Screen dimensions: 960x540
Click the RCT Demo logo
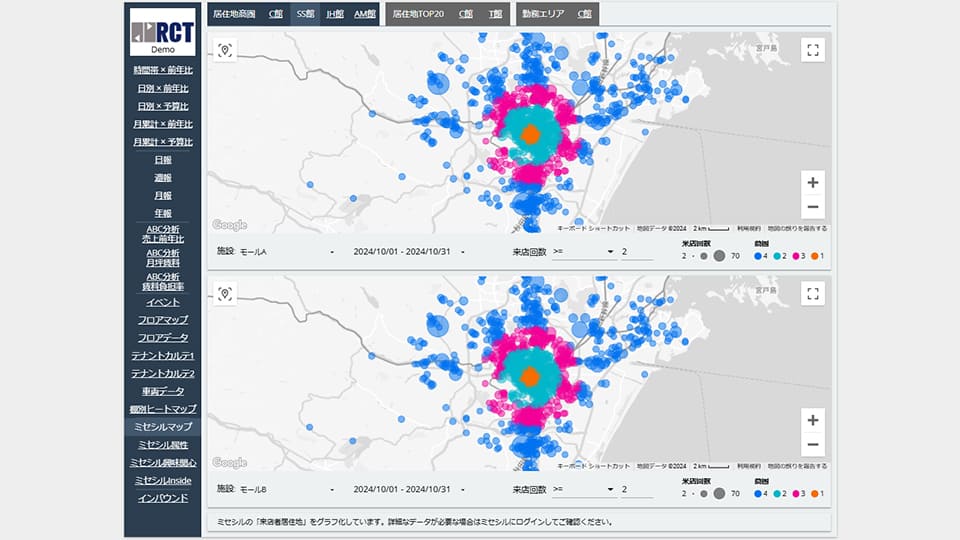tap(163, 30)
